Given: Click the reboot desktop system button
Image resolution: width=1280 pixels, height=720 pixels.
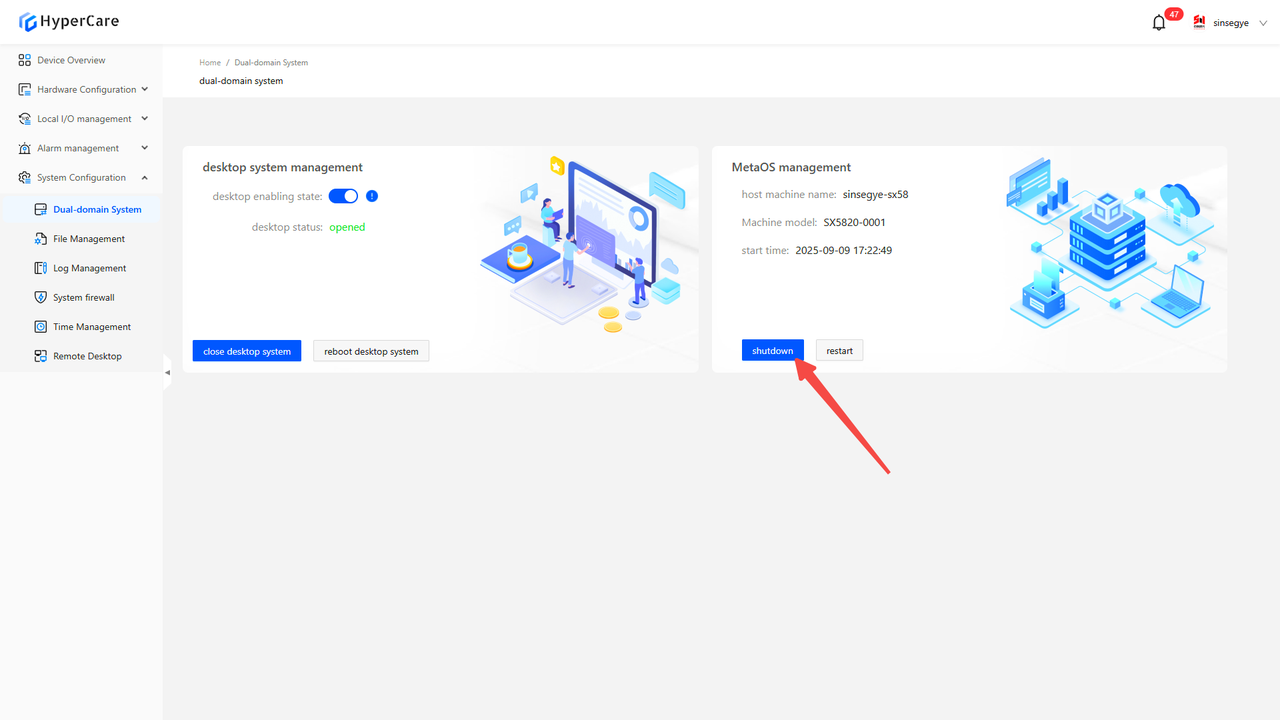Looking at the screenshot, I should 371,351.
